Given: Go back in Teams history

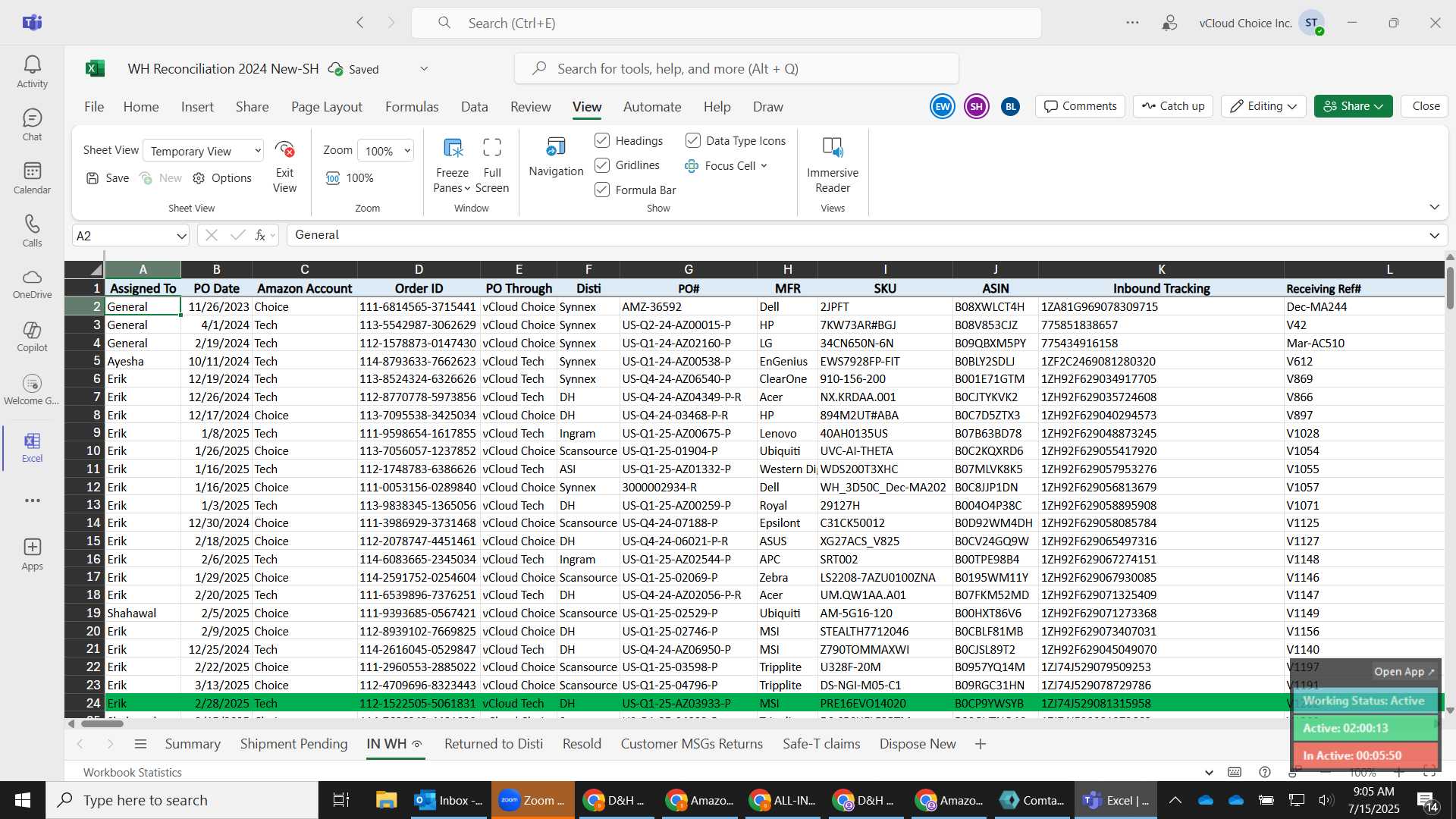Looking at the screenshot, I should (x=360, y=23).
